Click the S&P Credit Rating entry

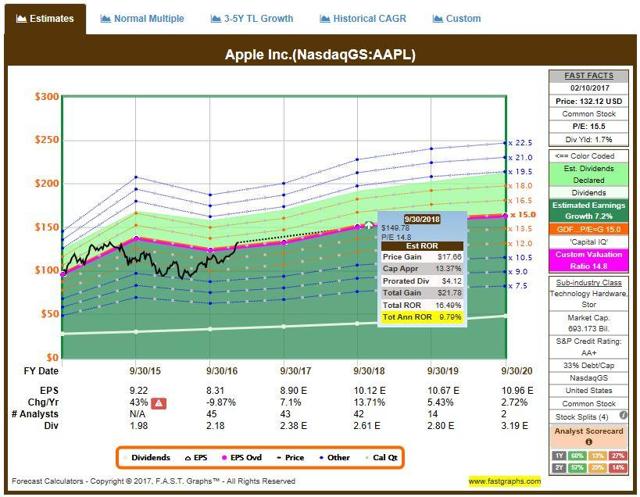pos(589,347)
